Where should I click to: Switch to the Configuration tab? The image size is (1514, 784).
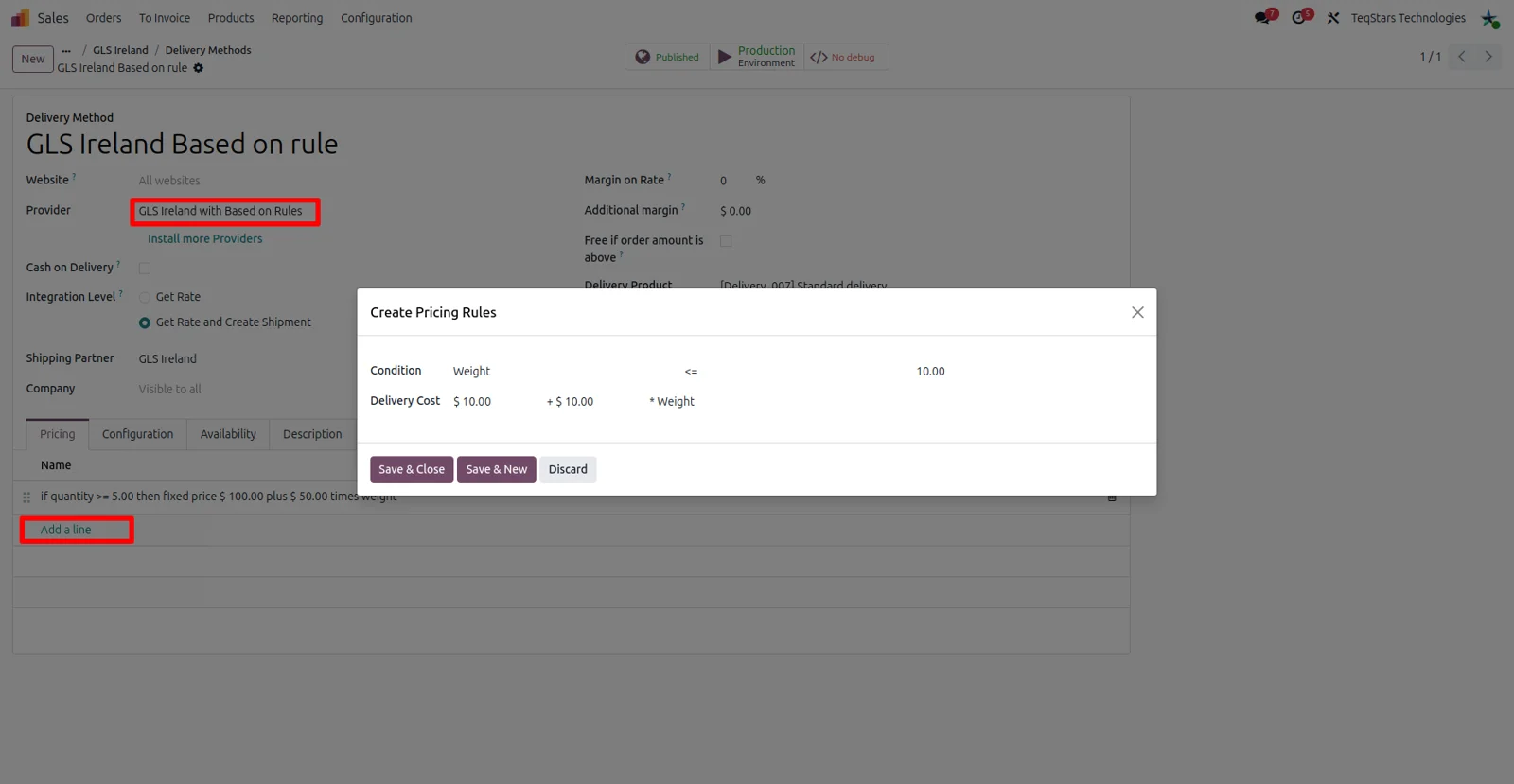pyautogui.click(x=138, y=434)
